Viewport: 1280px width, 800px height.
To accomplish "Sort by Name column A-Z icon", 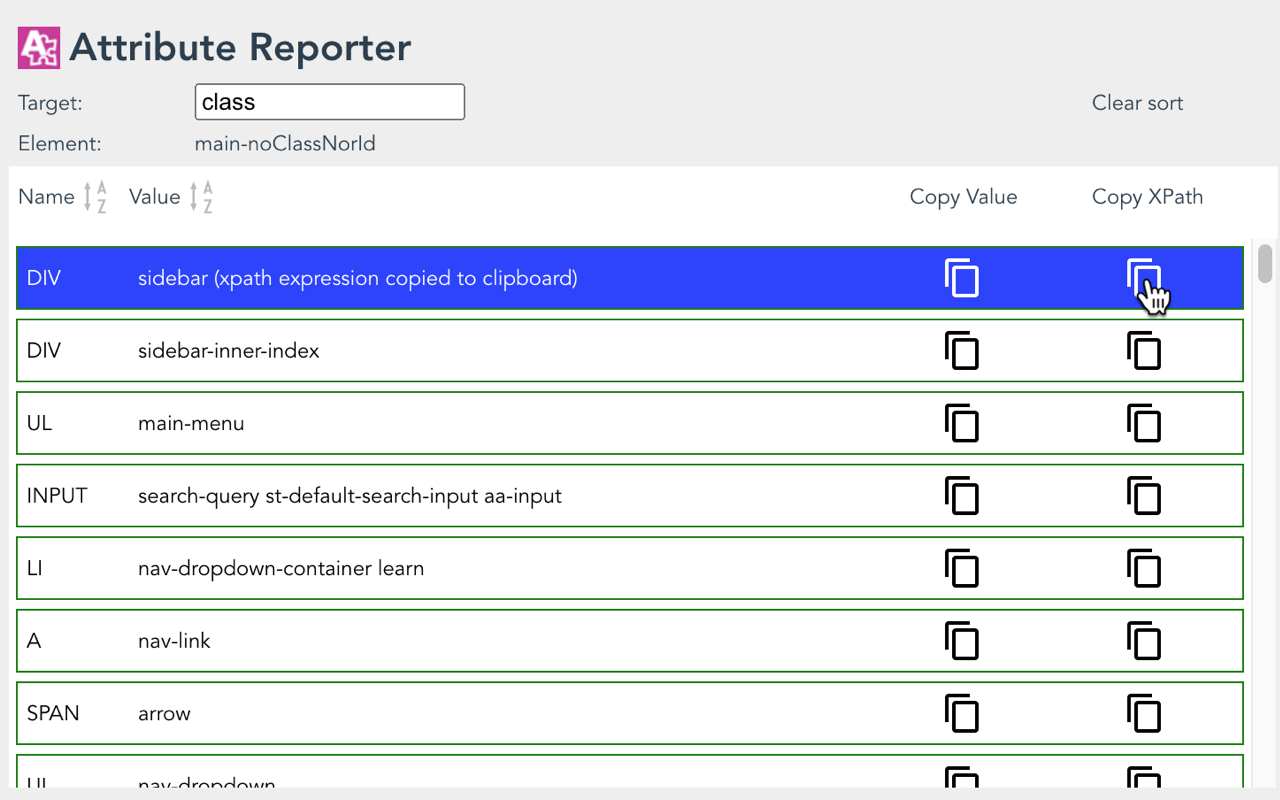I will coord(95,197).
